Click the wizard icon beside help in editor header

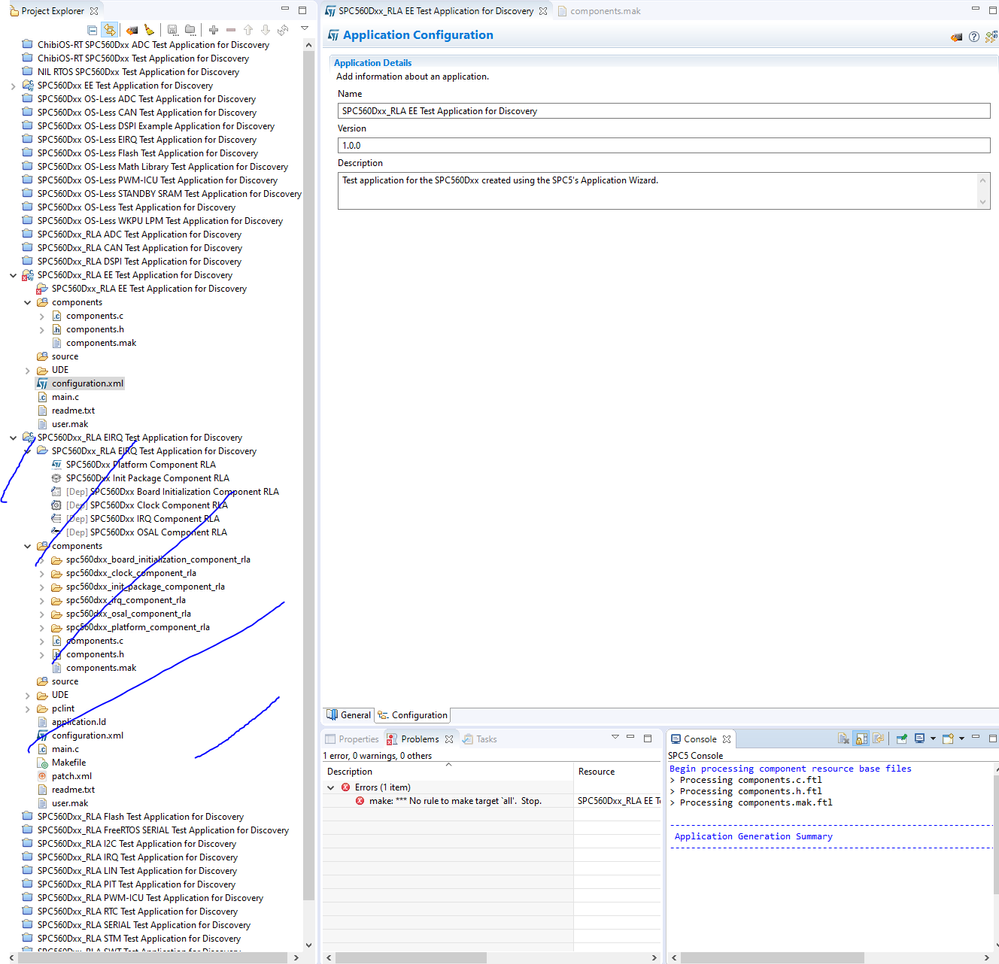coord(991,37)
